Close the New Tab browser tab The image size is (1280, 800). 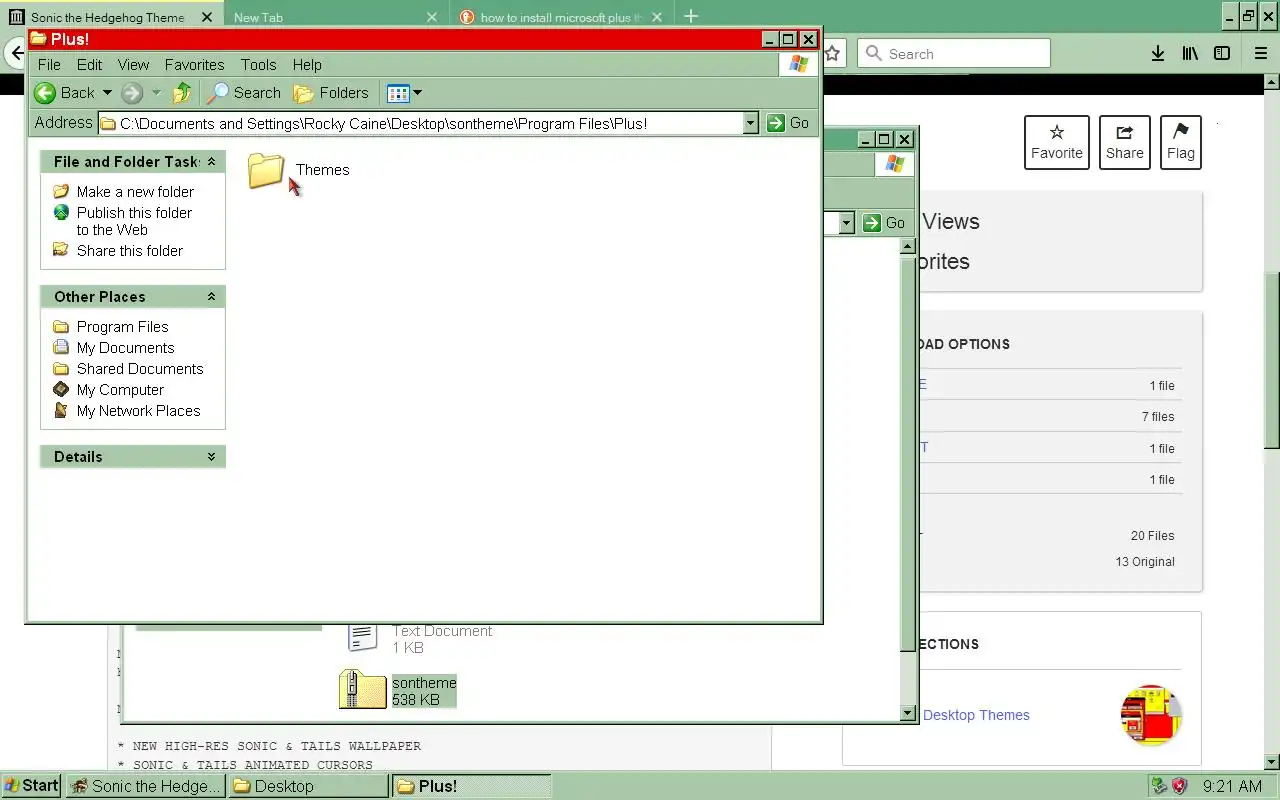pos(432,17)
